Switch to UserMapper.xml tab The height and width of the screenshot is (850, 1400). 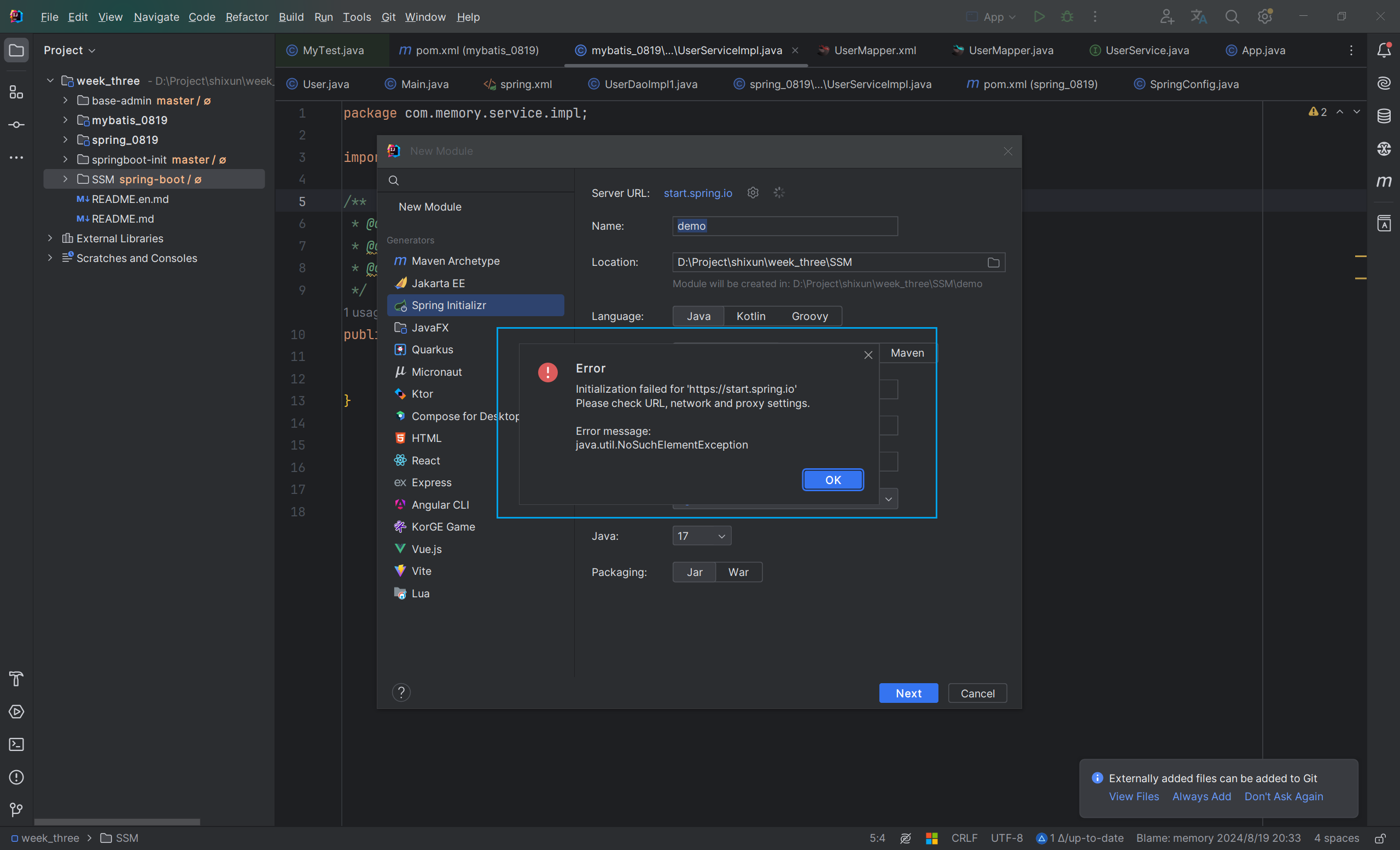tap(867, 50)
